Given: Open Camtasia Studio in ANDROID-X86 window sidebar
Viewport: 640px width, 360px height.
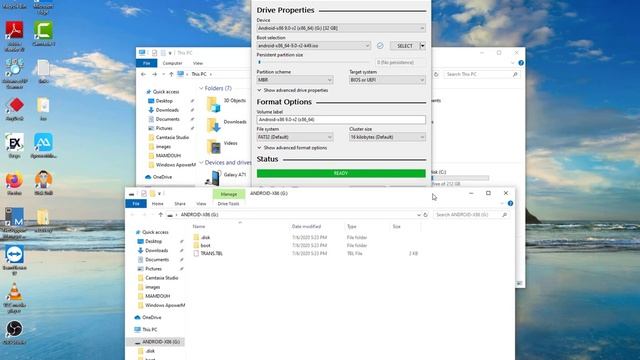Looking at the screenshot, I should [163, 278].
